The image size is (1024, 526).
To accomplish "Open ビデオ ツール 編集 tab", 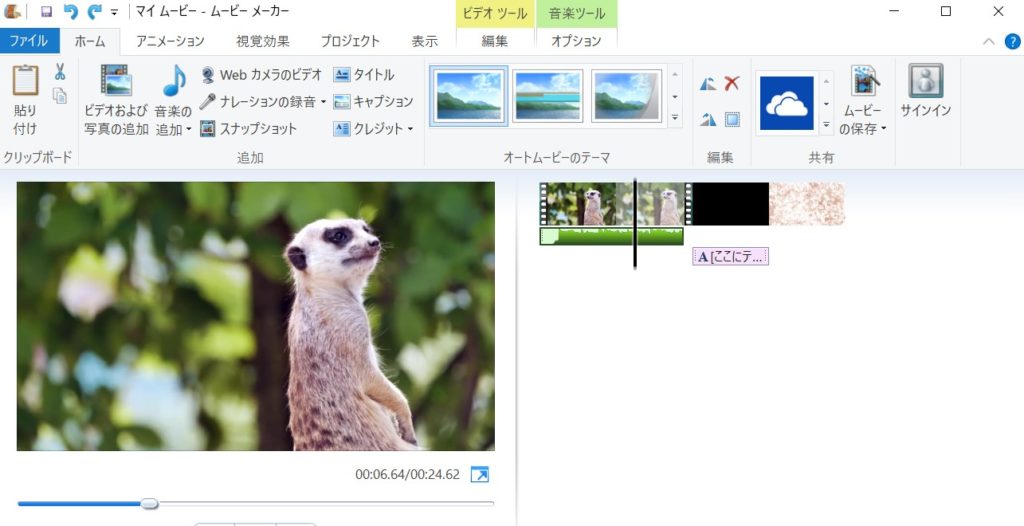I will coord(495,41).
